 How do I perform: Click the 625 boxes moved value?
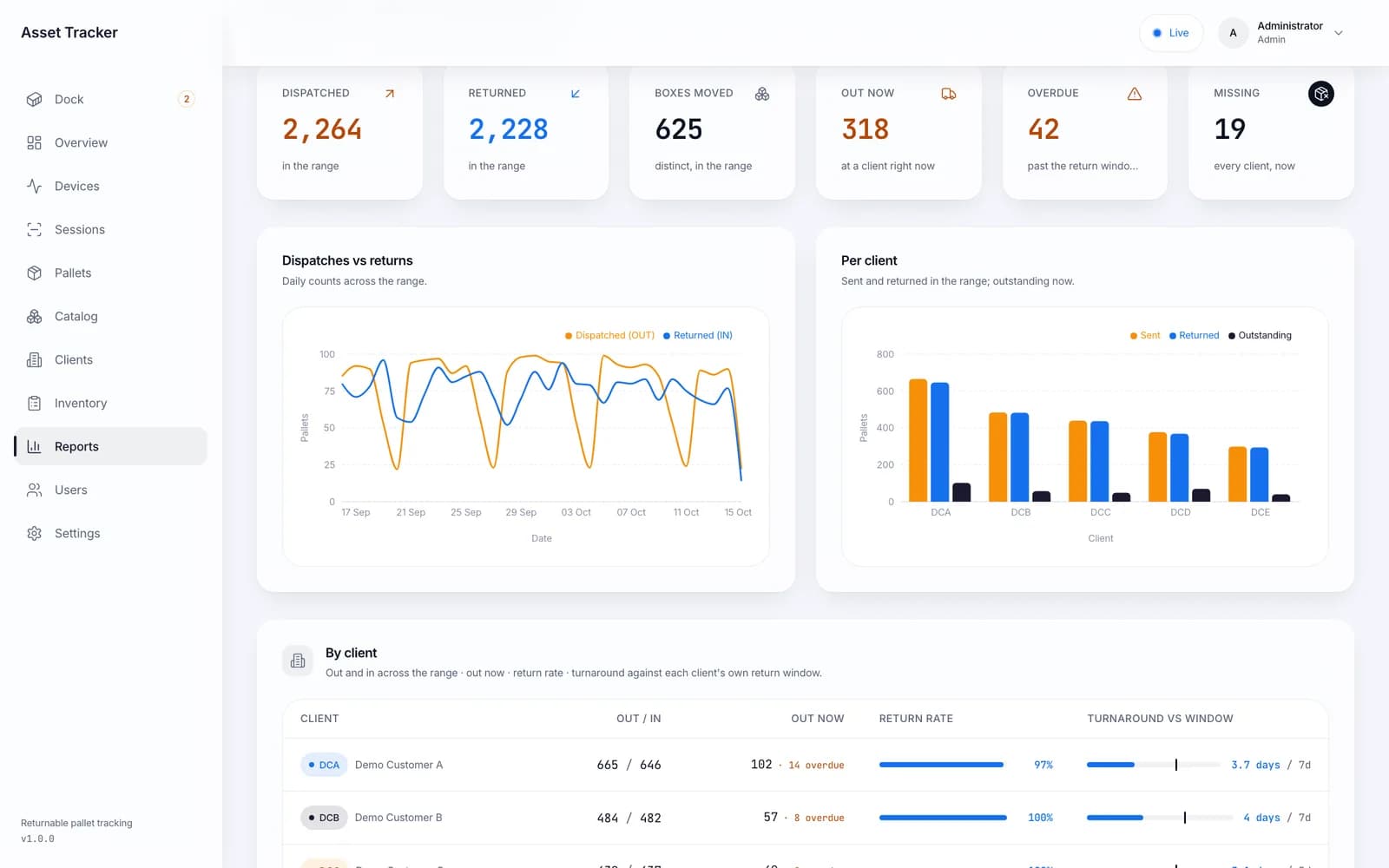(679, 129)
